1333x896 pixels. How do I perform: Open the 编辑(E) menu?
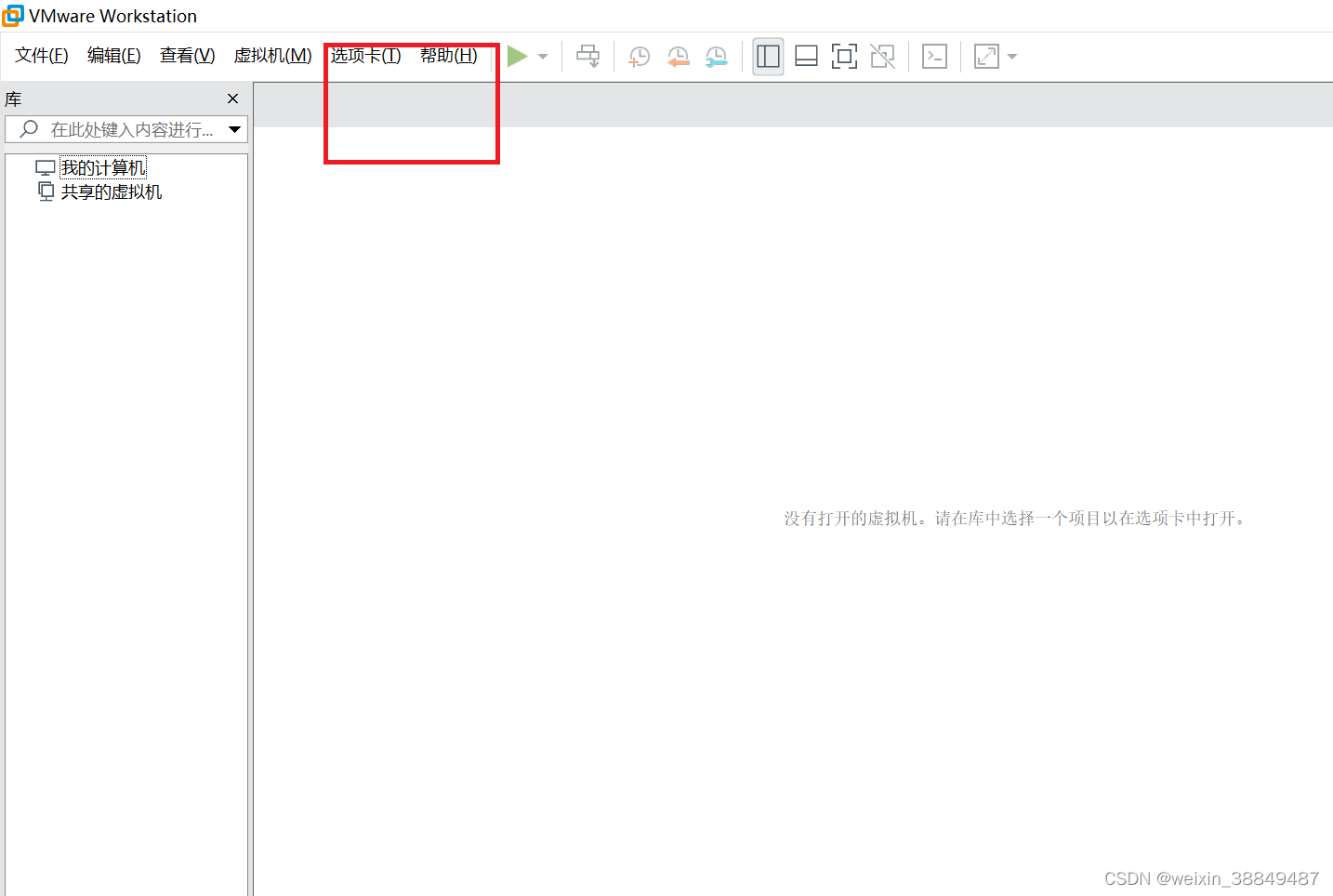[x=113, y=56]
